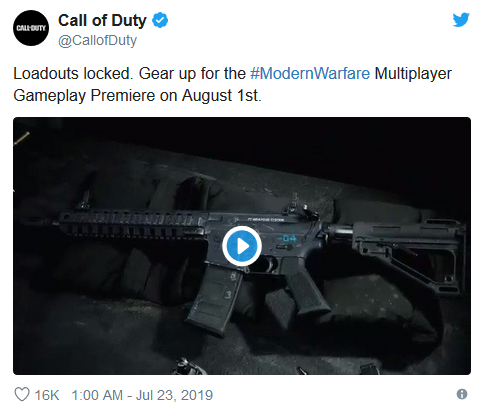Viewport: 481px width, 411px height.
Task: Open the tweet info icon
Action: coord(462,394)
